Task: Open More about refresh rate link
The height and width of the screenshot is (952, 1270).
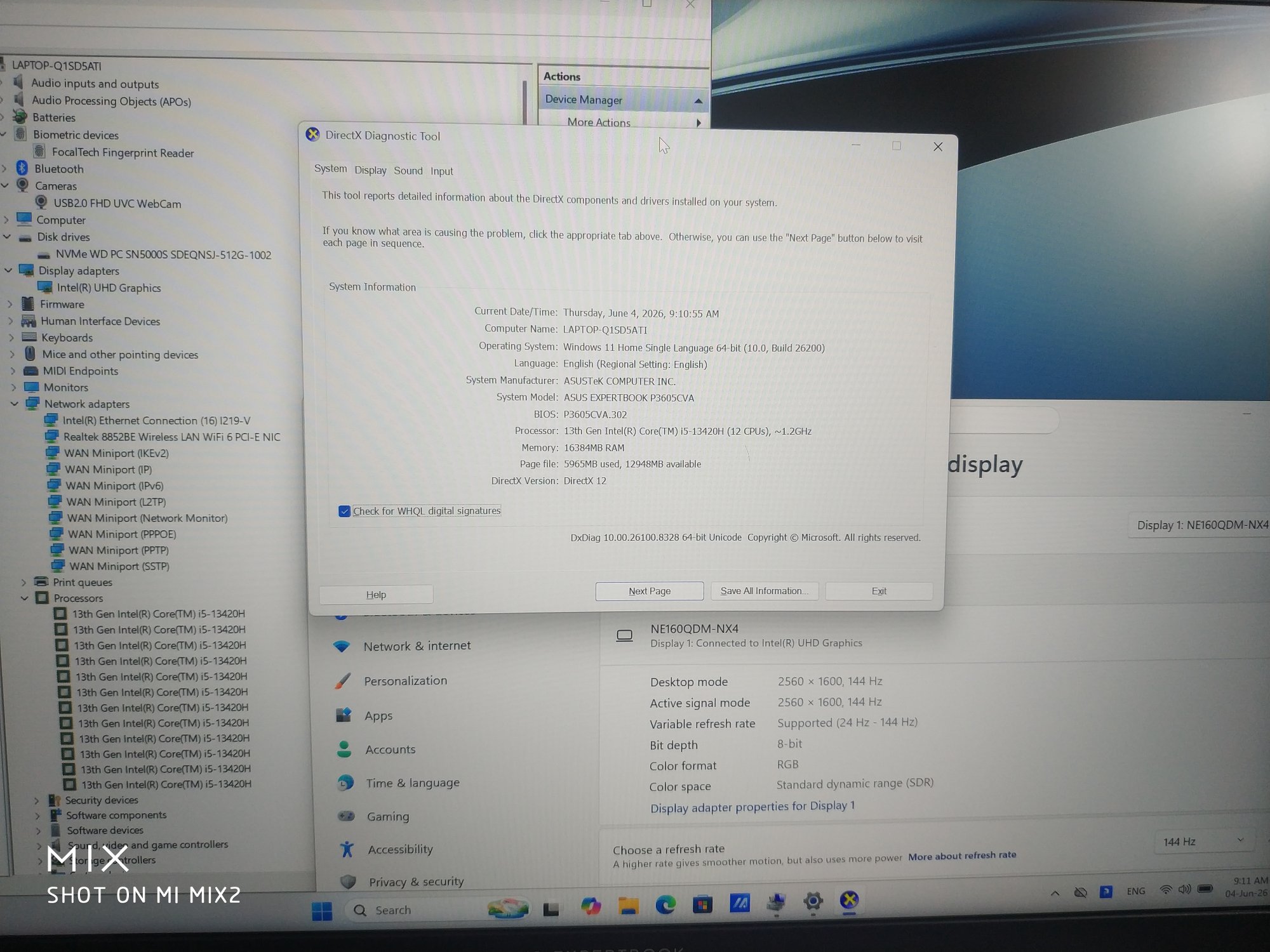Action: (x=962, y=856)
